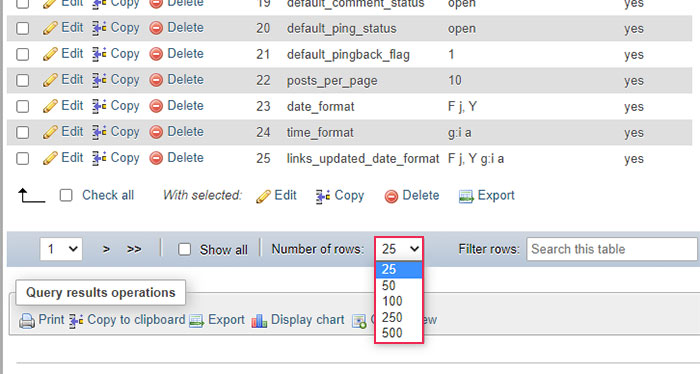Tick checkbox for time_format row
This screenshot has width=700, height=374.
coord(22,132)
